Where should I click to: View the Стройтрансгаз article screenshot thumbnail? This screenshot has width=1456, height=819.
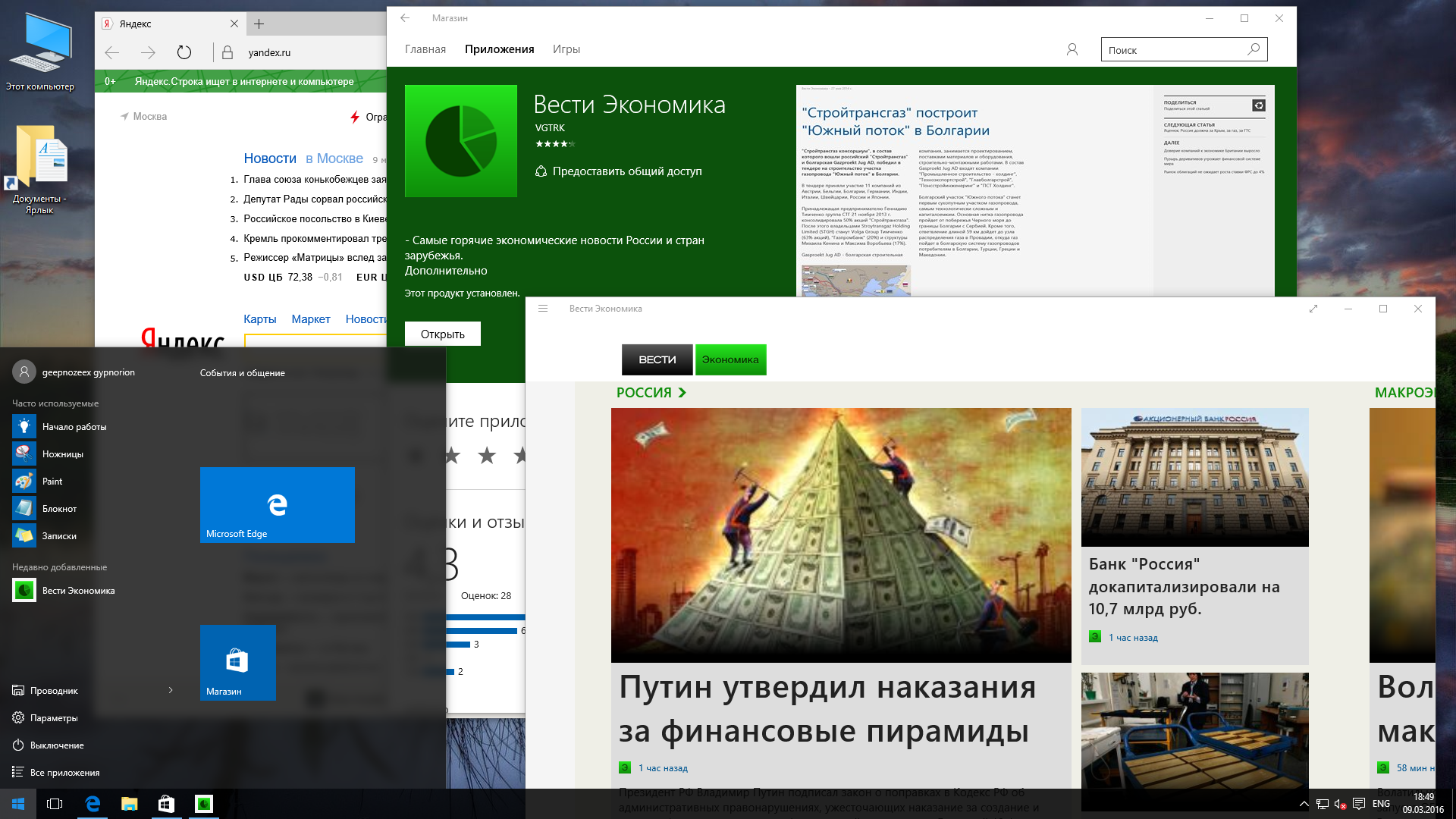[x=1035, y=190]
